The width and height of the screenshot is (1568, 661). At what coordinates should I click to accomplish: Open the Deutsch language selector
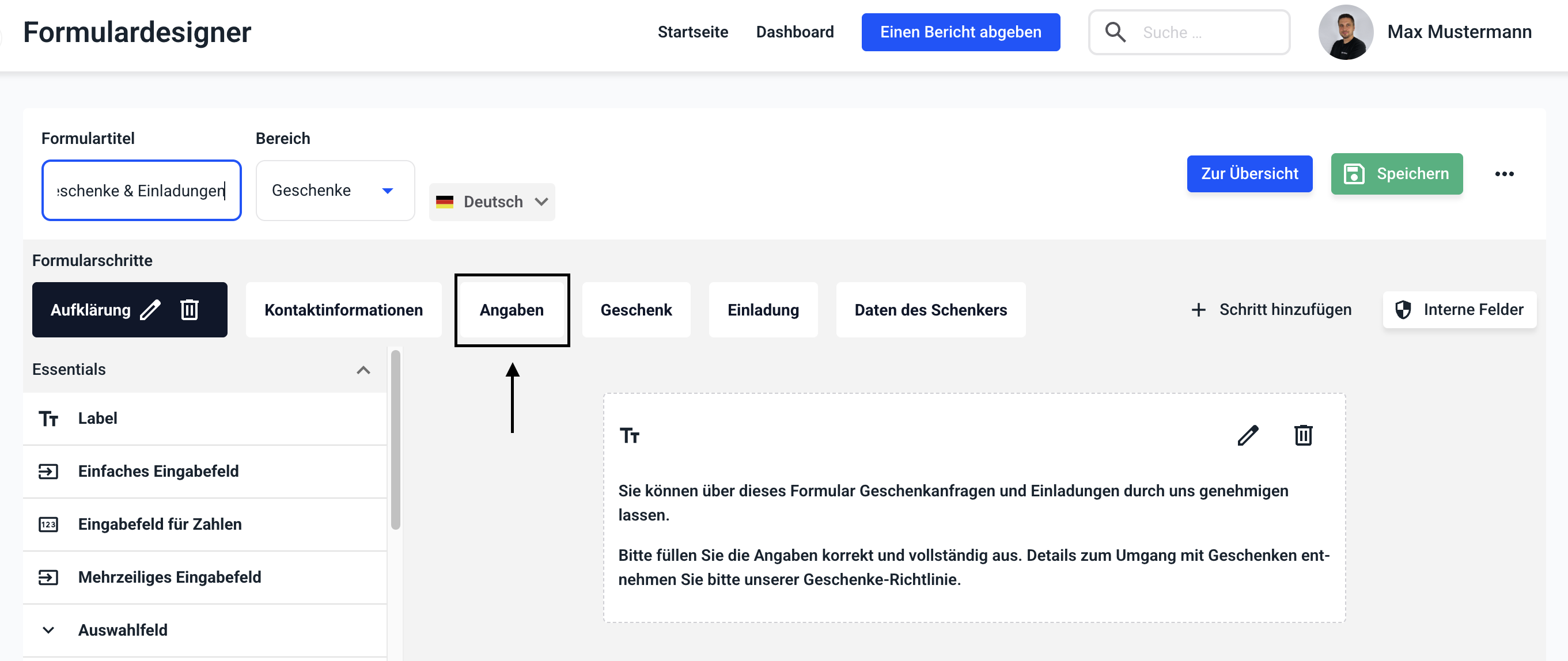(492, 202)
